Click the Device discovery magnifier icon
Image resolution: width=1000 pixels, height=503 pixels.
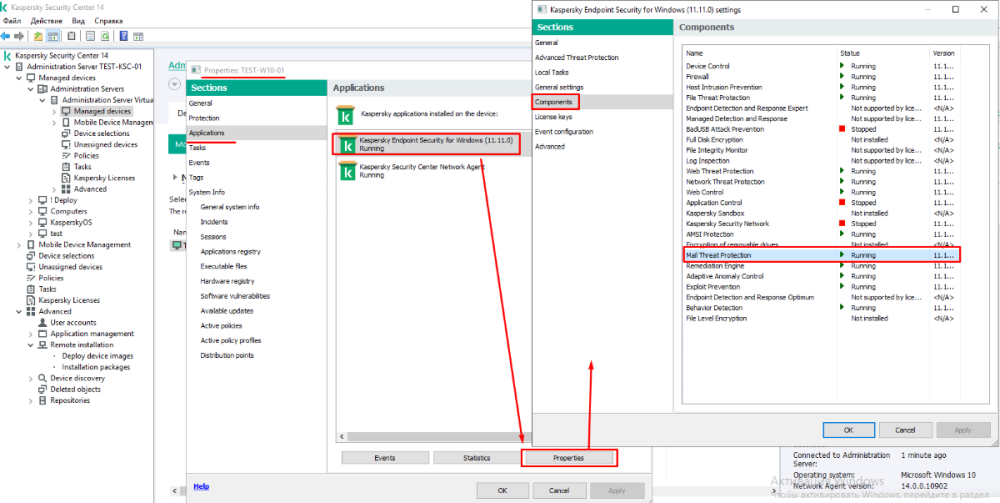pyautogui.click(x=43, y=378)
